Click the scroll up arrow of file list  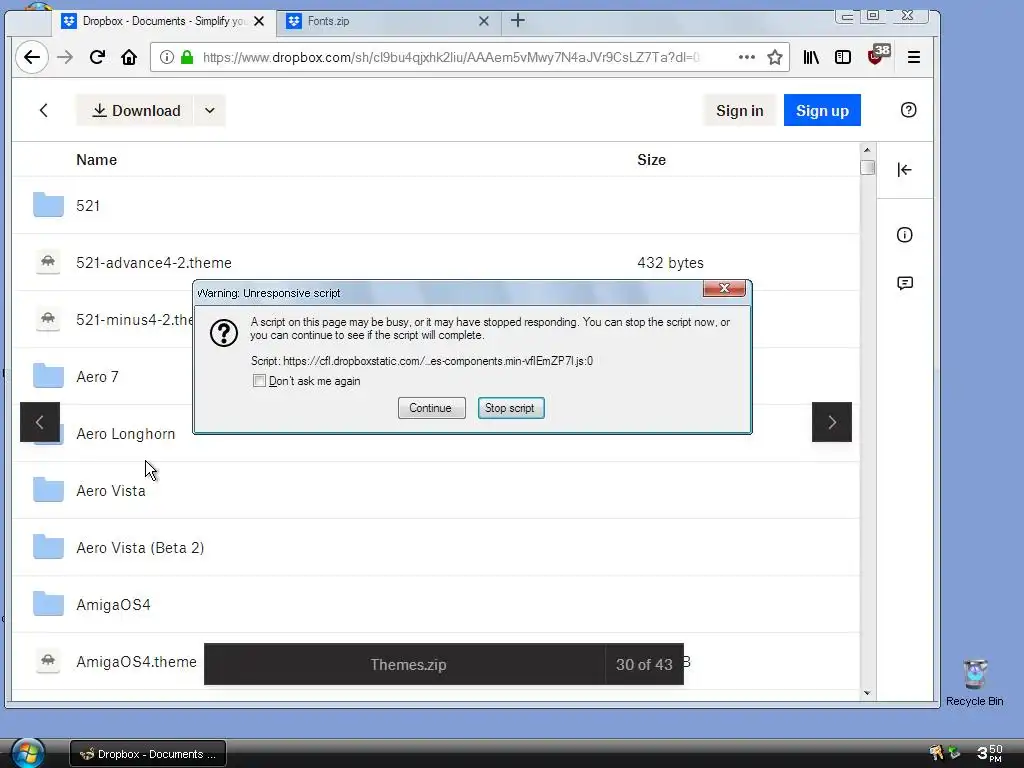867,150
